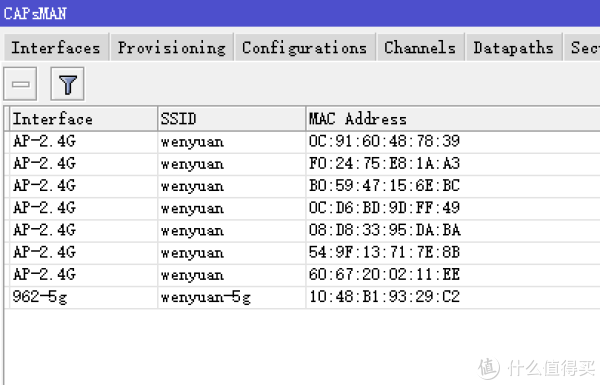Switch to the Interfaces tab

[x=56, y=47]
